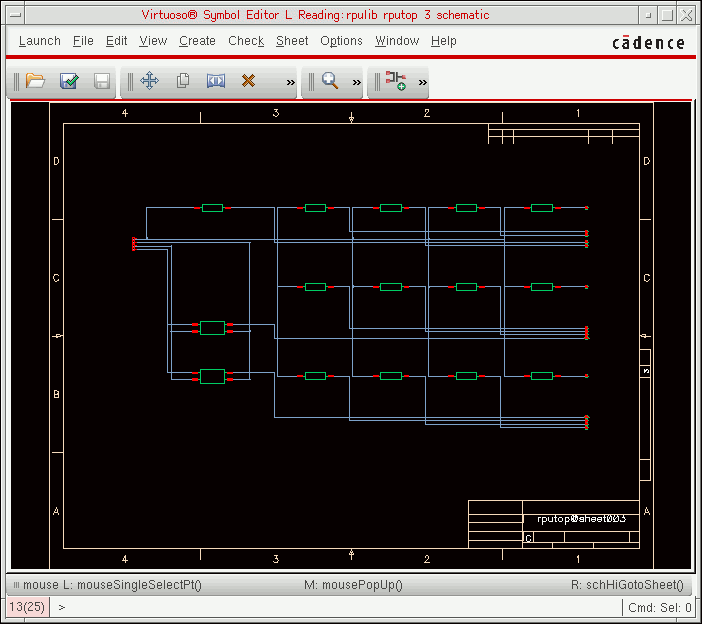702x624 pixels.
Task: Open the Window menu
Action: (397, 41)
